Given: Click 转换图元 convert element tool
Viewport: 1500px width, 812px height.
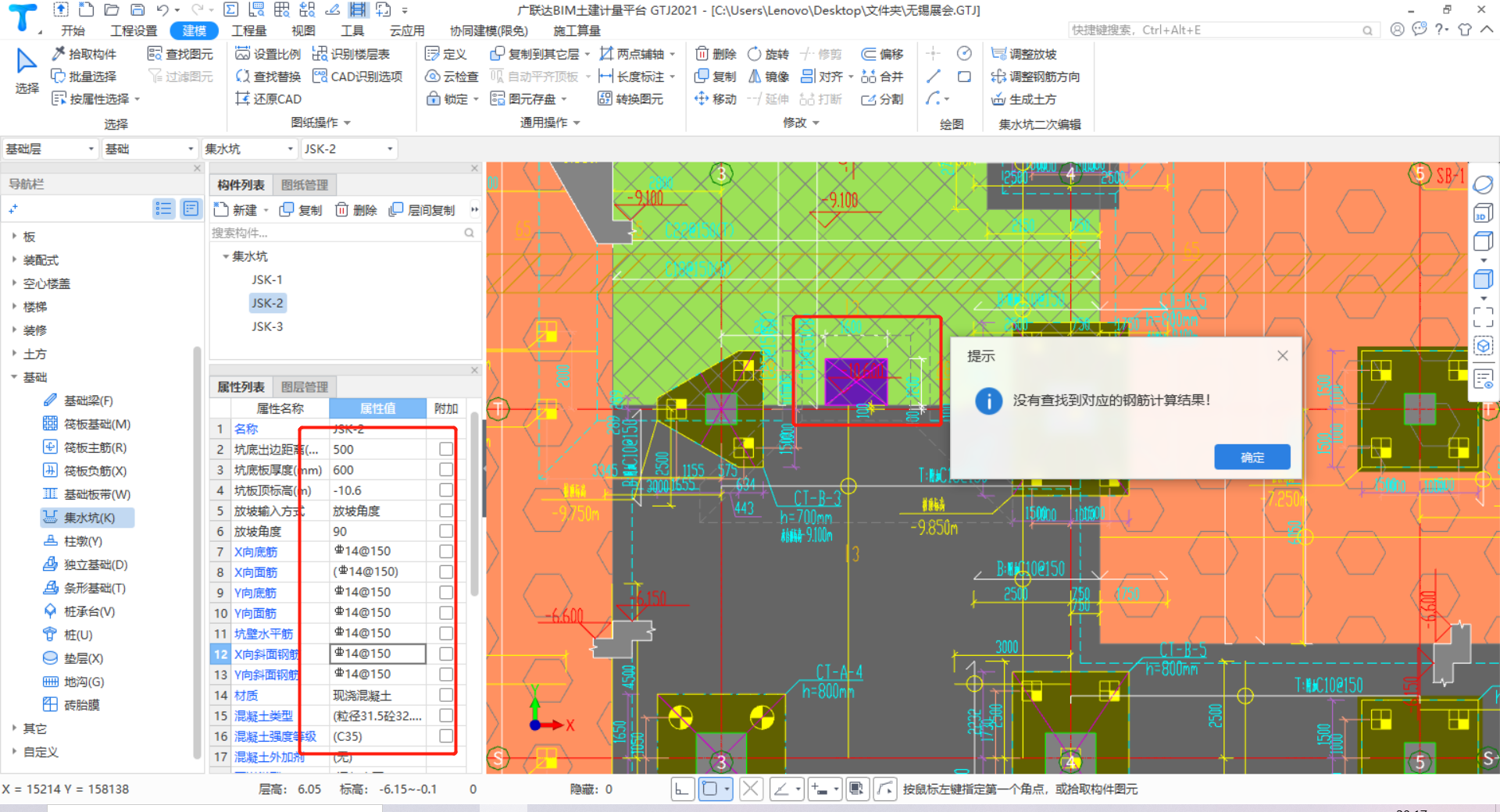Looking at the screenshot, I should tap(630, 99).
